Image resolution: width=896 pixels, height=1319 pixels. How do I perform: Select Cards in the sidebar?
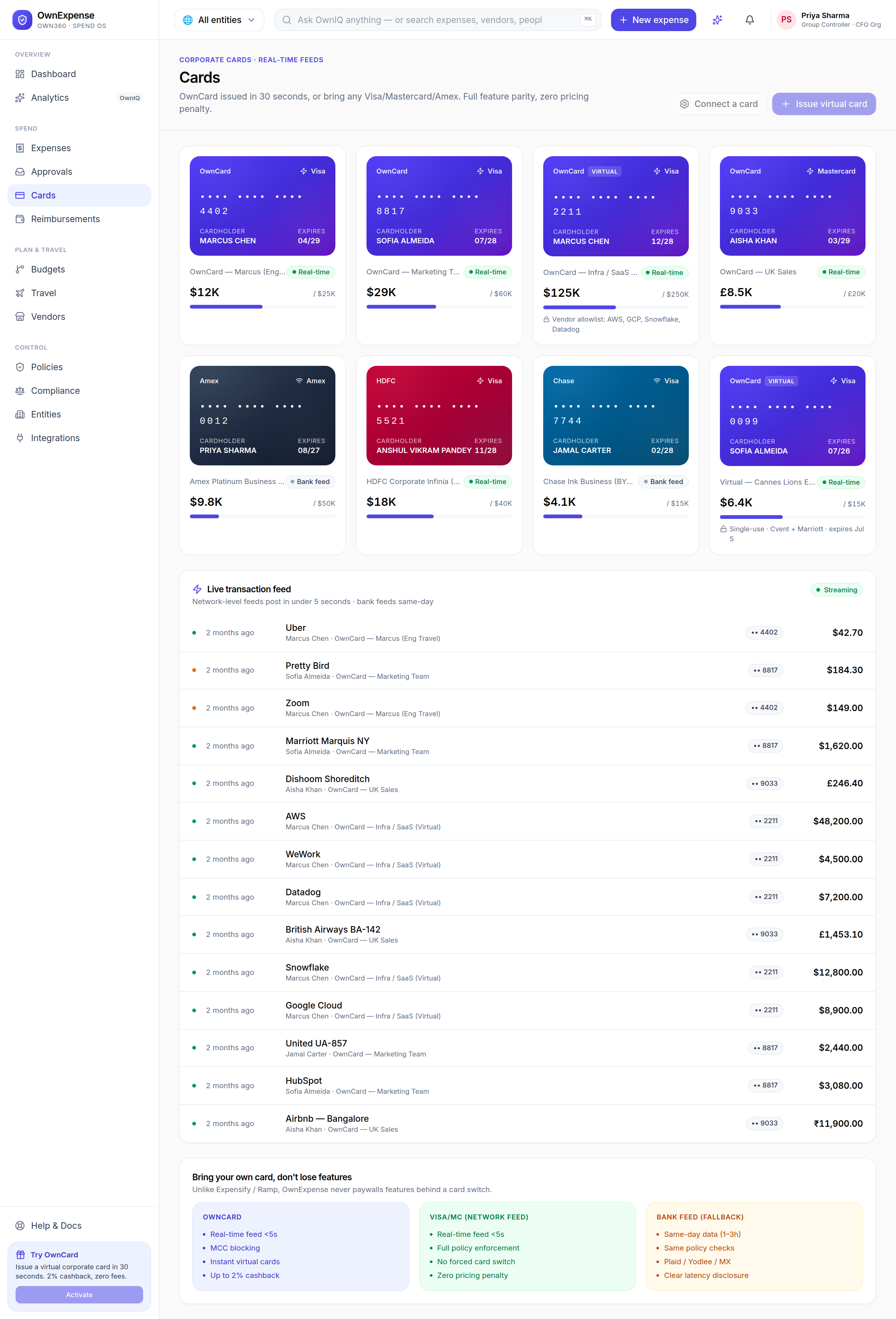coord(79,195)
